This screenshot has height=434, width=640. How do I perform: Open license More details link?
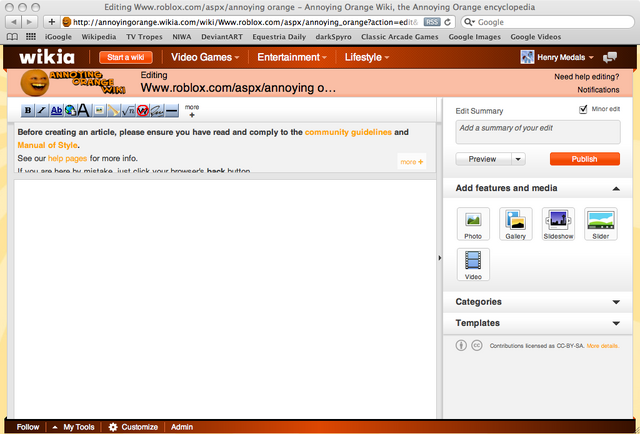(603, 346)
